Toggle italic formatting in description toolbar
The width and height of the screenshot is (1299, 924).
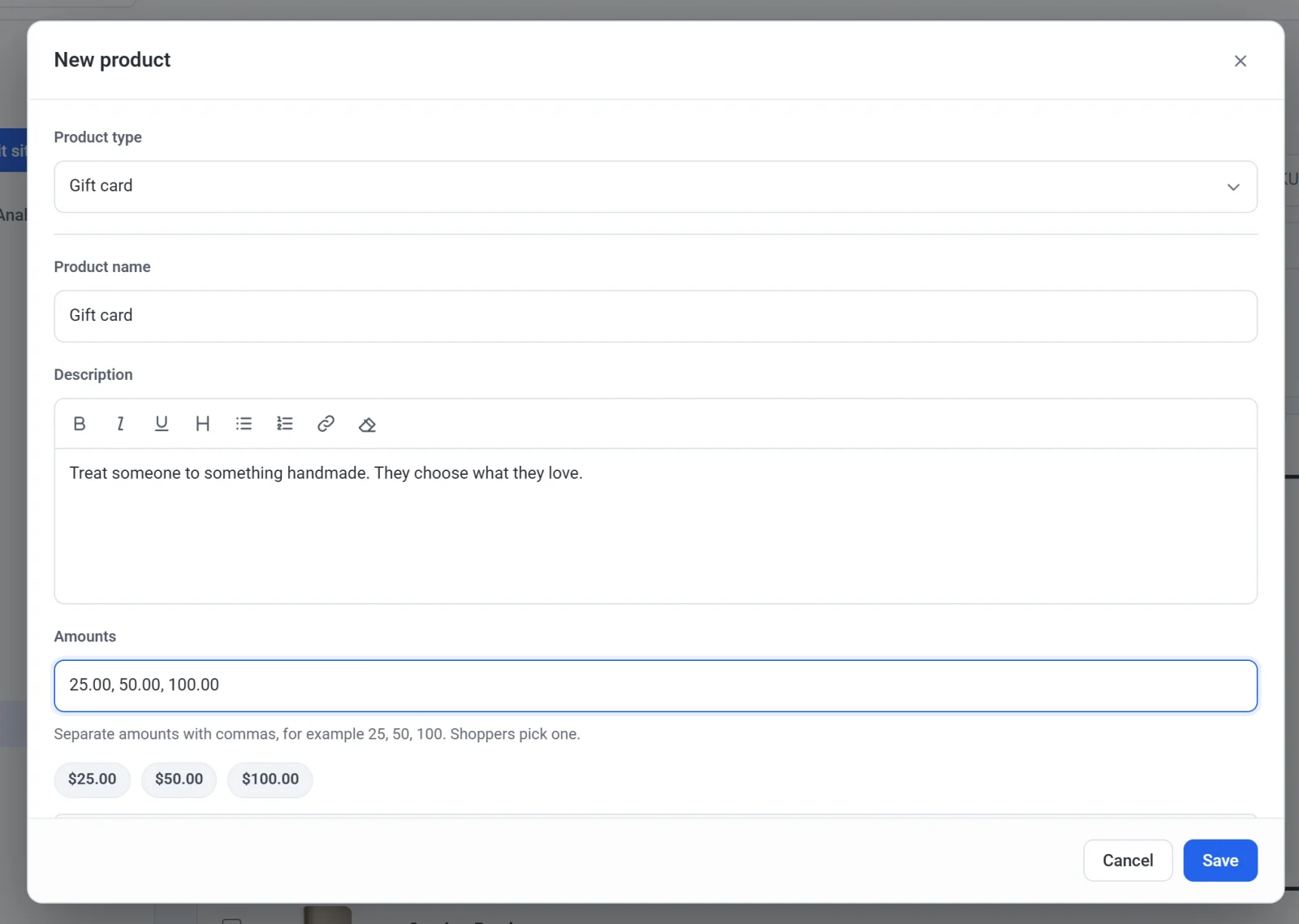coord(120,424)
